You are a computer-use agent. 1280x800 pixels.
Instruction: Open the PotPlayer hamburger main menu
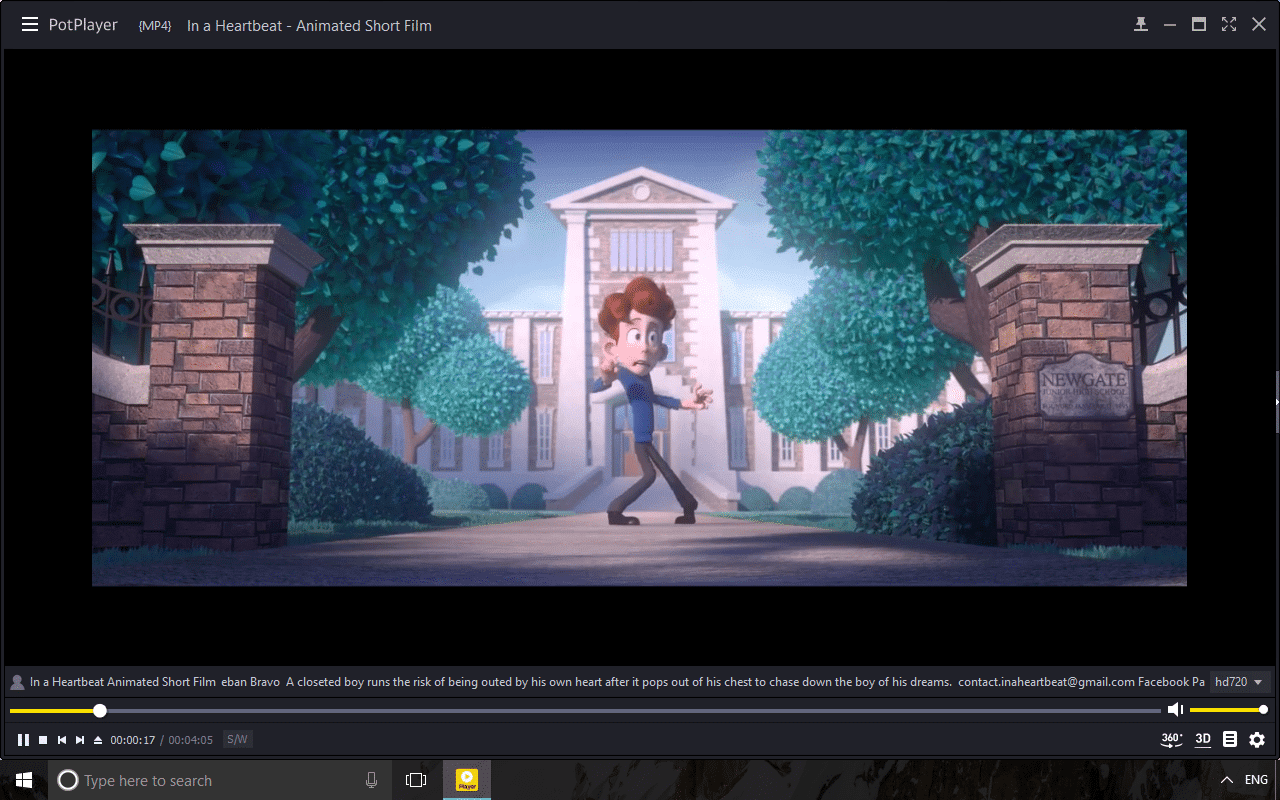(30, 25)
